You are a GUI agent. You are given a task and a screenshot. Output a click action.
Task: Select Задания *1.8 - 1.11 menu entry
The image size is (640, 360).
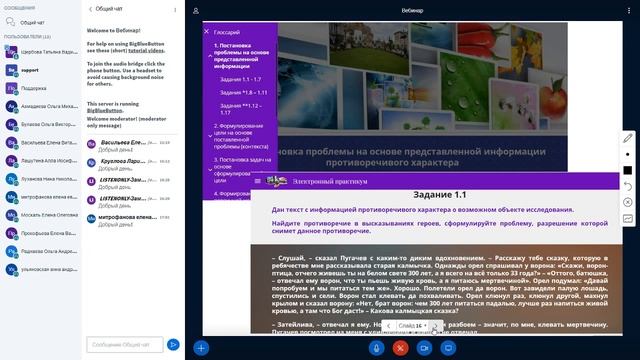coord(244,93)
